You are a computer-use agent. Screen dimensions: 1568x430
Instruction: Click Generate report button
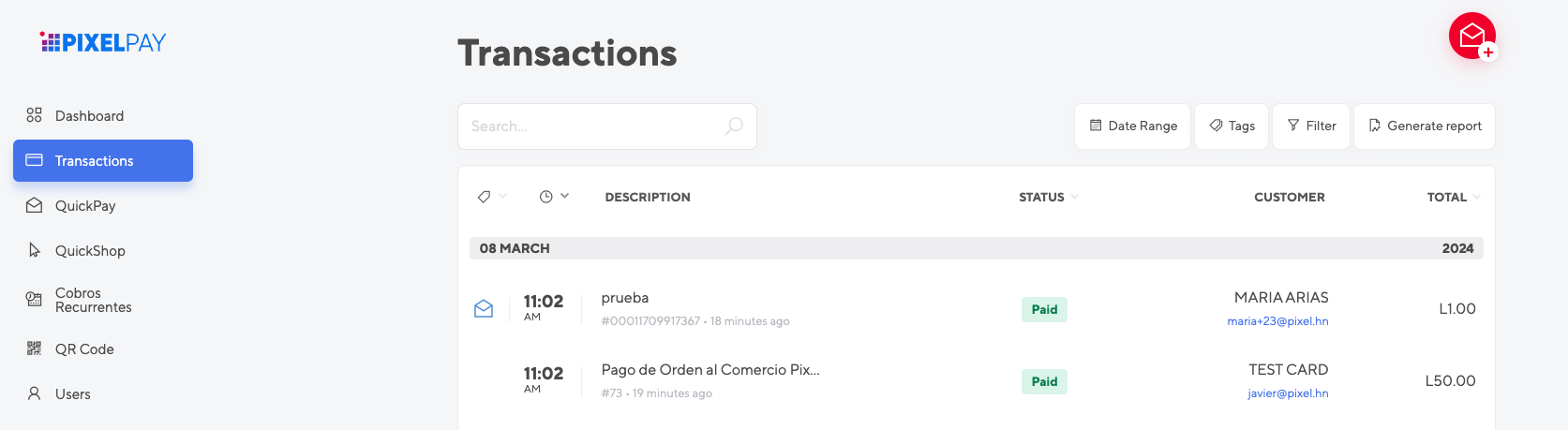click(1425, 126)
